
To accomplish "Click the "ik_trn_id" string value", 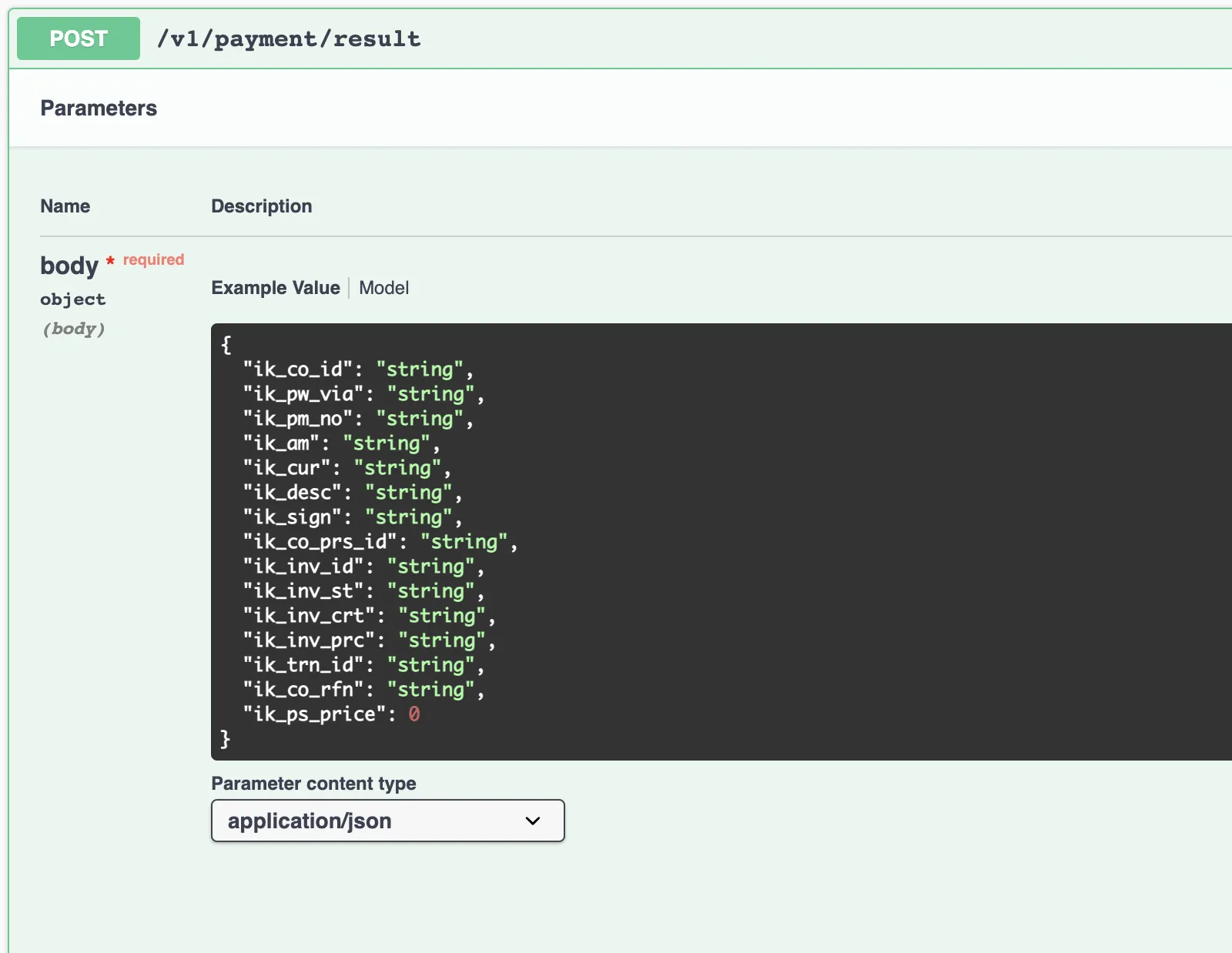I will [x=430, y=665].
